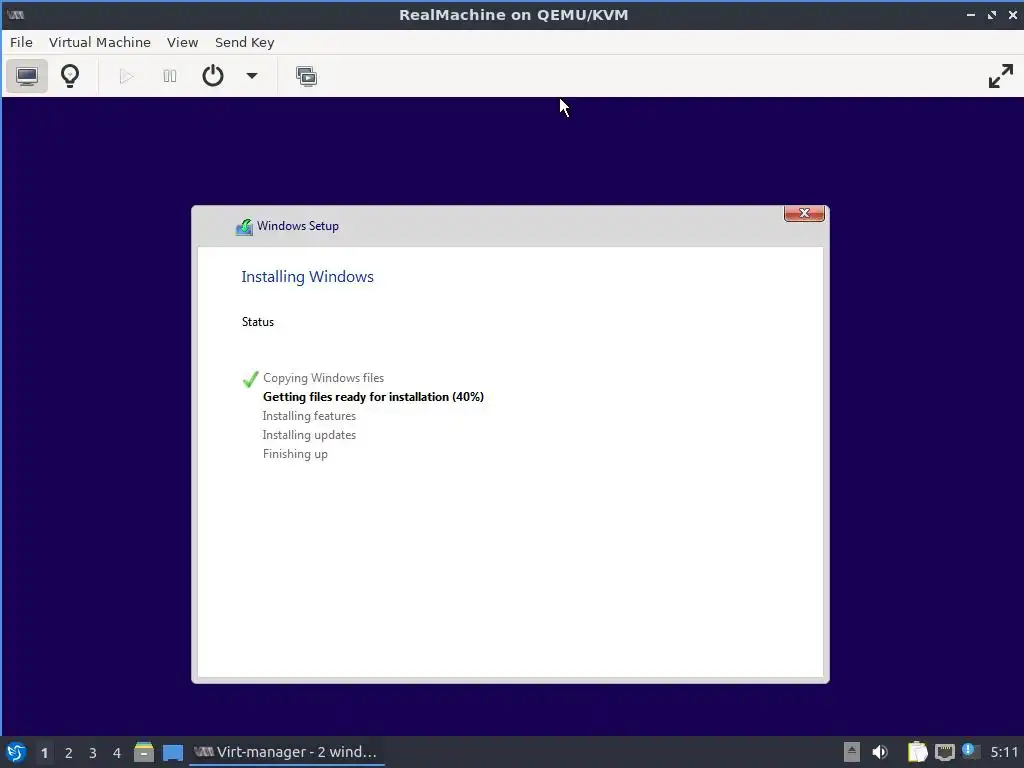1024x768 pixels.
Task: Click 'Copying Windows files' status line
Action: pos(323,378)
